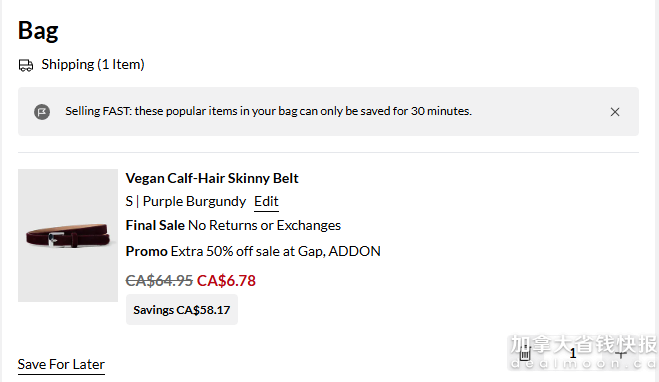Open Vegan Calf-Hair Skinny Belt product title
This screenshot has width=659, height=382.
(x=212, y=178)
